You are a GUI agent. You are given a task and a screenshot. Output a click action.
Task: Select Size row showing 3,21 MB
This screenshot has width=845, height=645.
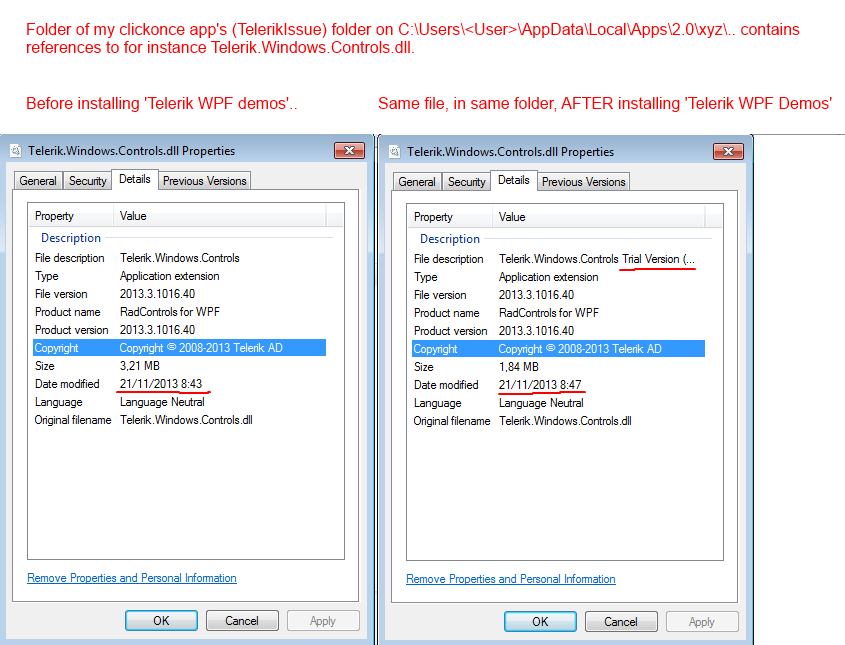click(179, 366)
